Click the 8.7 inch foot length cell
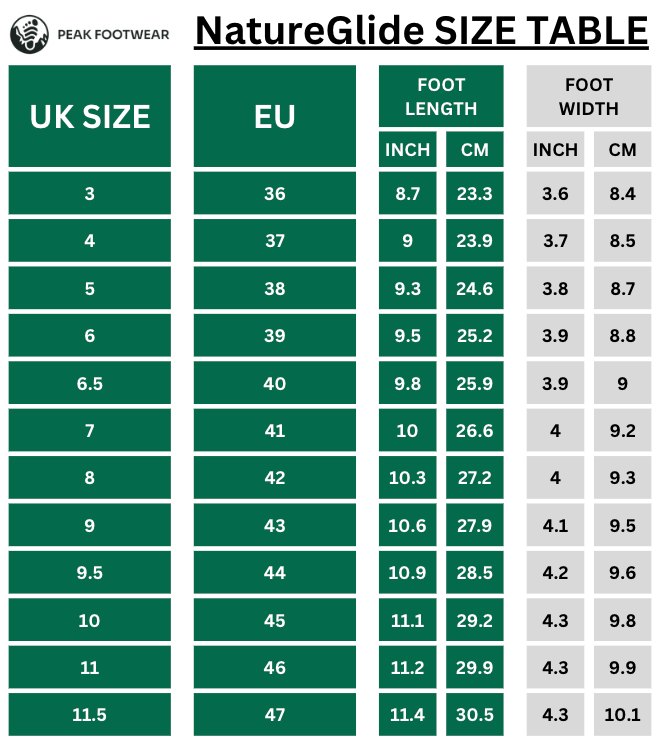The image size is (662, 744). (408, 194)
